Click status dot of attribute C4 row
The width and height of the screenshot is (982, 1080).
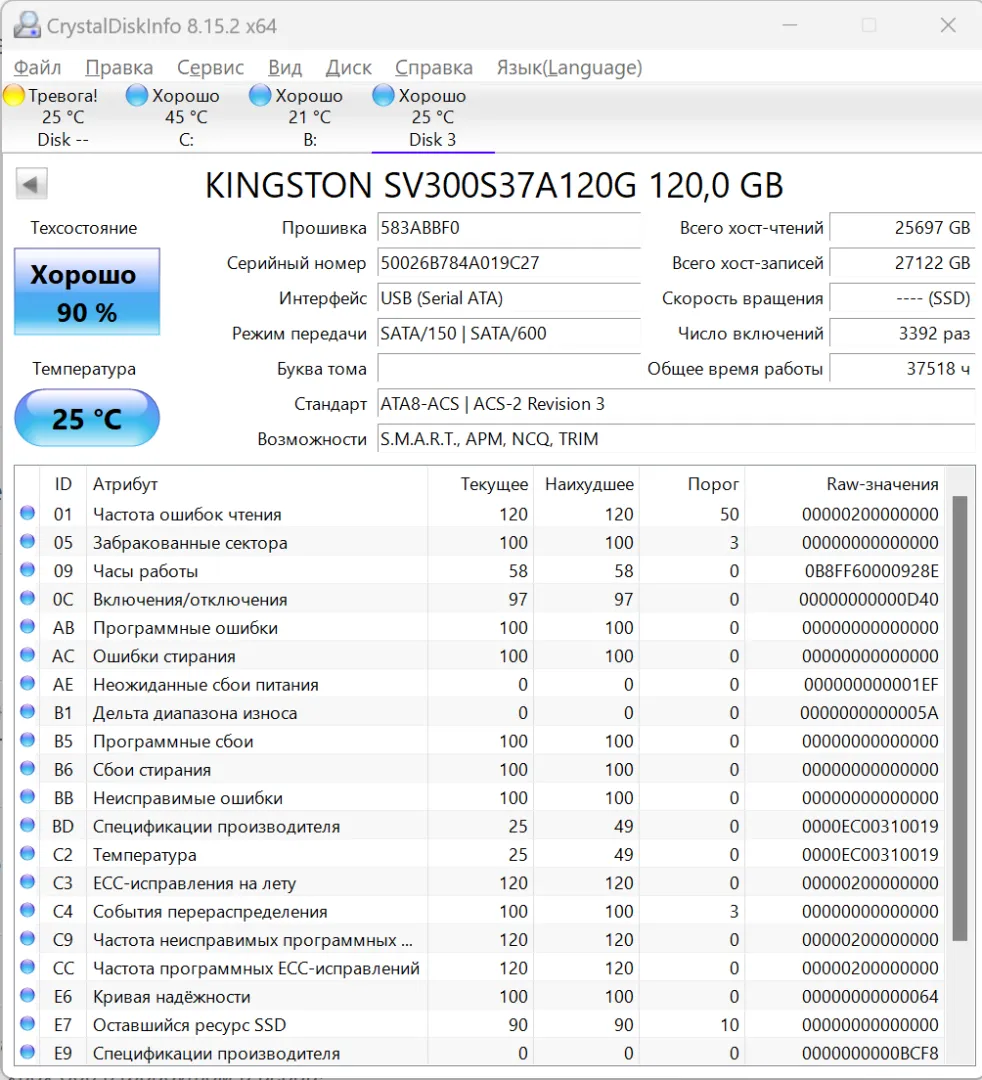point(28,910)
